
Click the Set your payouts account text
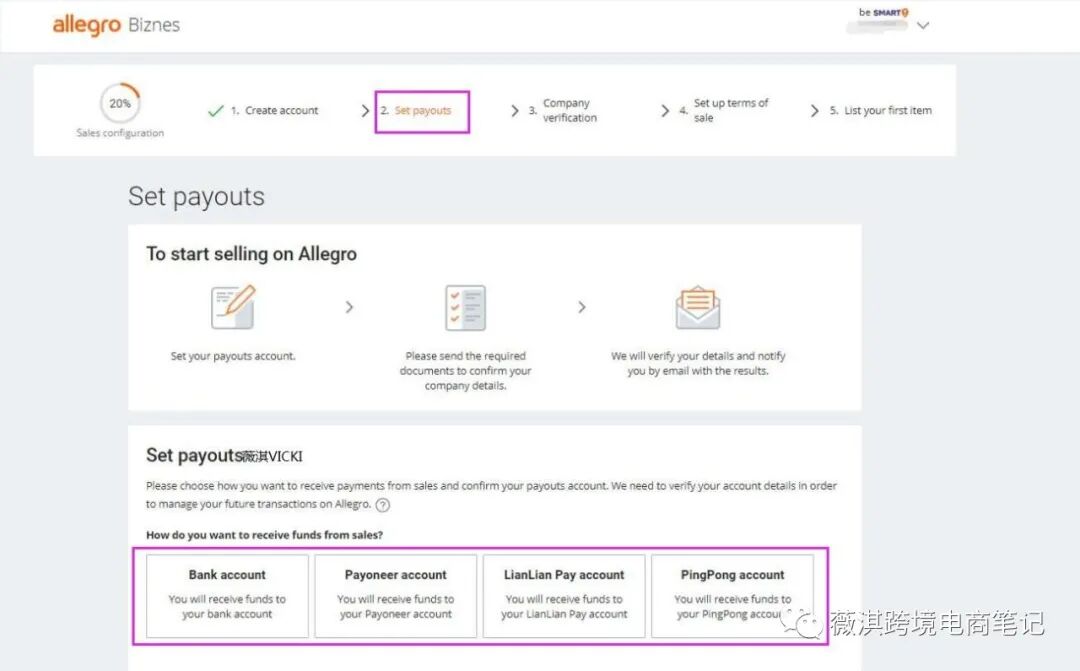233,356
